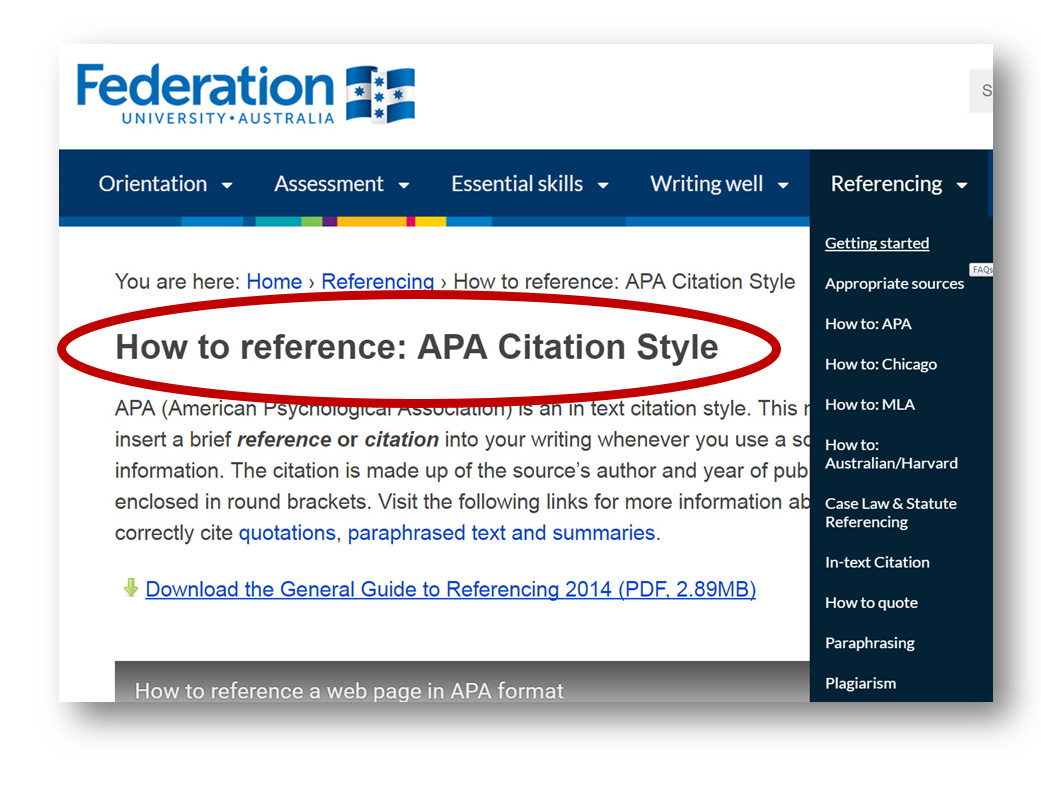1041x789 pixels.
Task: Open the Orientation menu
Action: (x=153, y=183)
